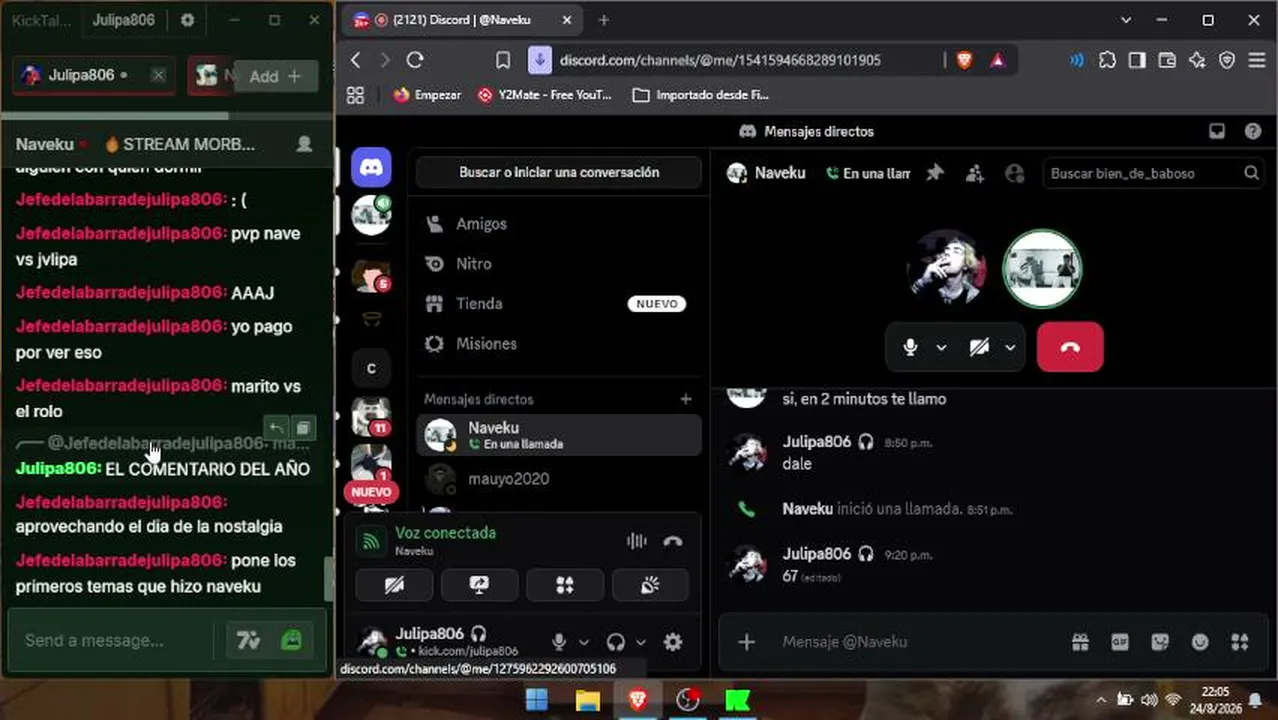Open Discord user settings gear
The height and width of the screenshot is (720, 1278).
(673, 642)
